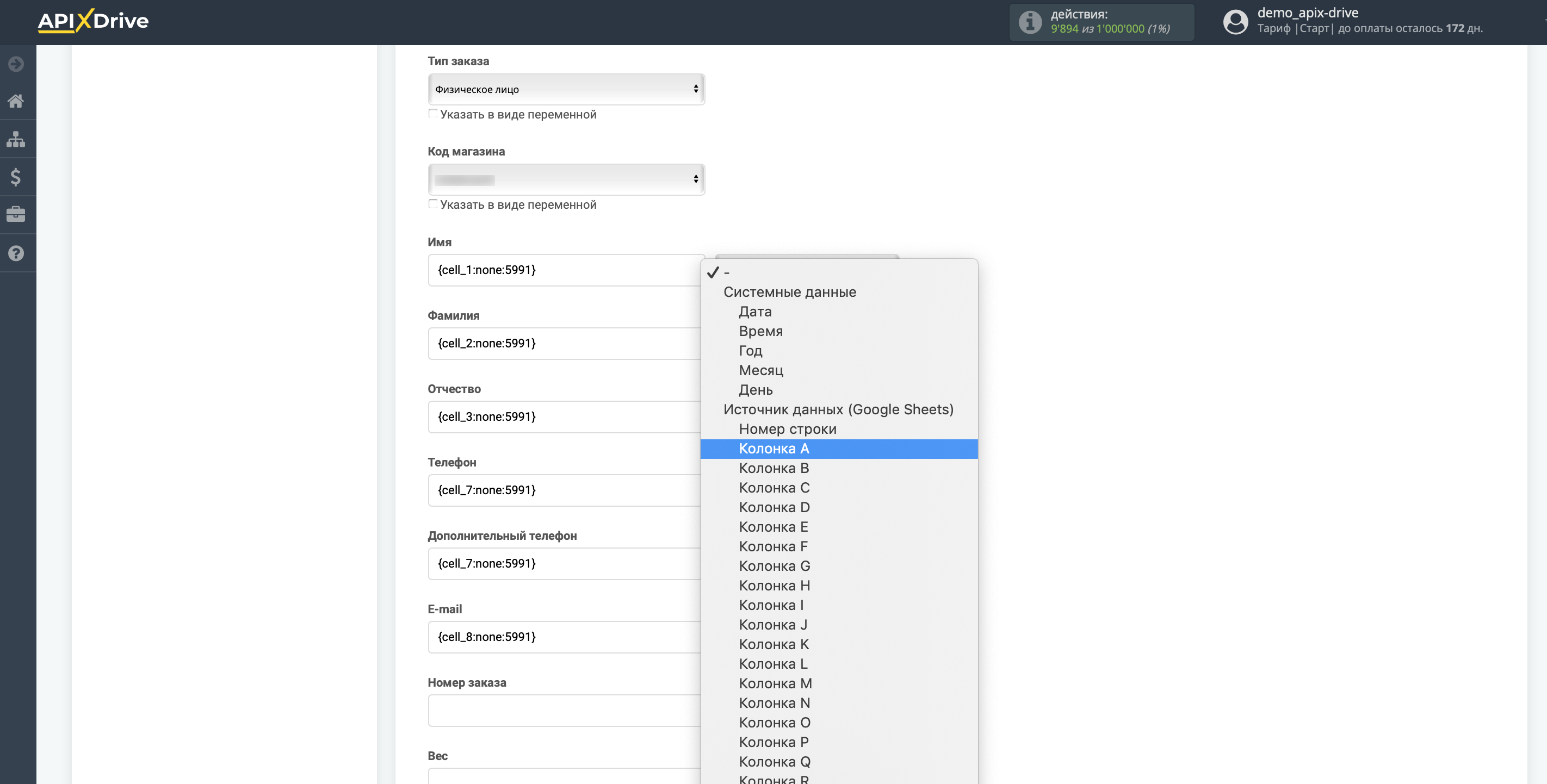Select Дата from the dropdown list
The height and width of the screenshot is (784, 1547).
[839, 312]
